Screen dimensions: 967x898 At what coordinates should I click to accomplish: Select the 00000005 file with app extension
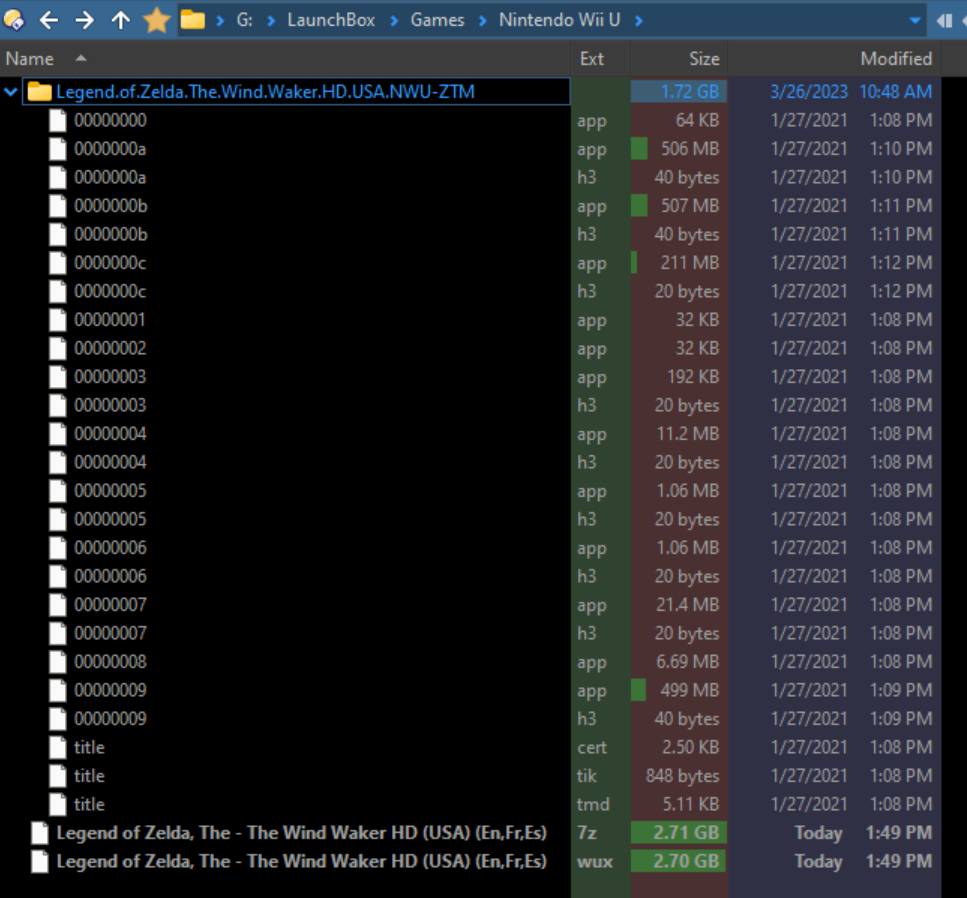click(110, 490)
